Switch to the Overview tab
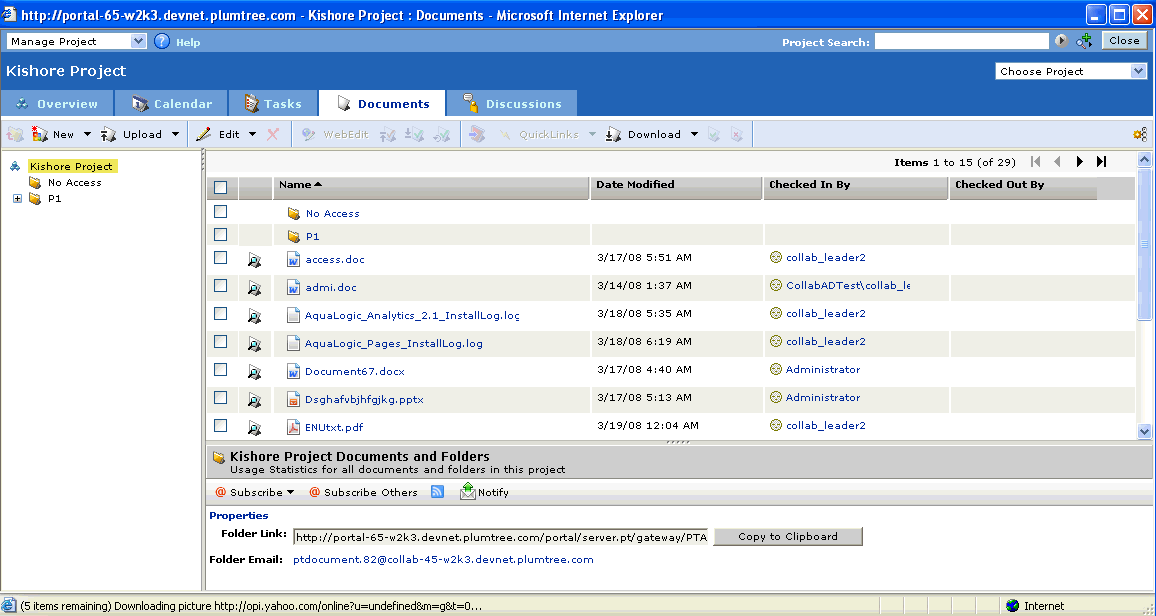1156x616 pixels. click(57, 104)
